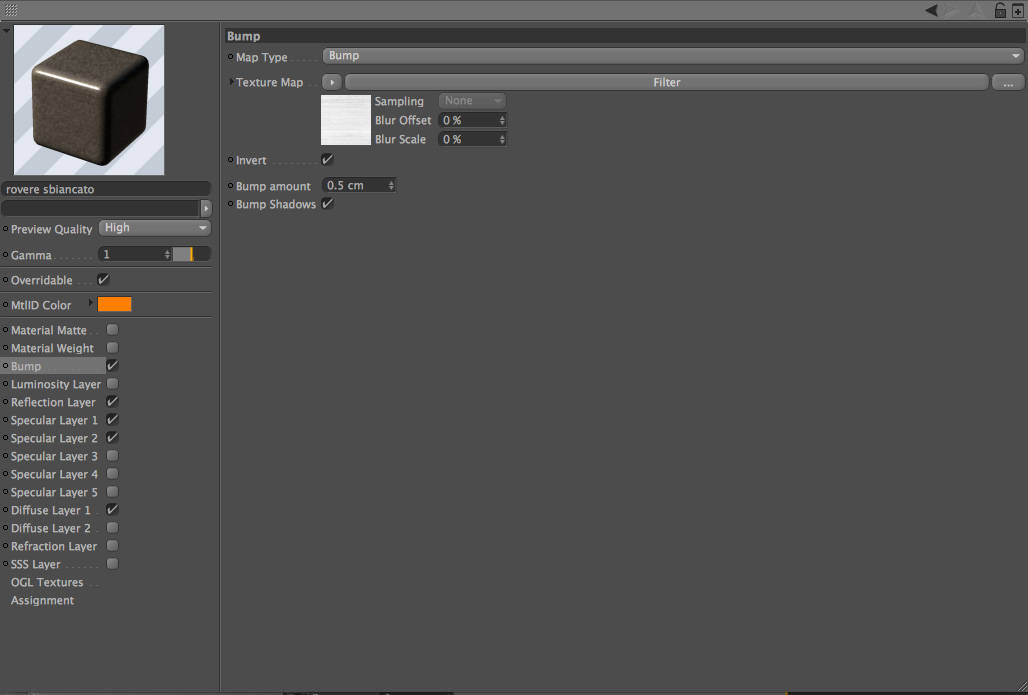Open the Sampling dropdown

coord(472,100)
